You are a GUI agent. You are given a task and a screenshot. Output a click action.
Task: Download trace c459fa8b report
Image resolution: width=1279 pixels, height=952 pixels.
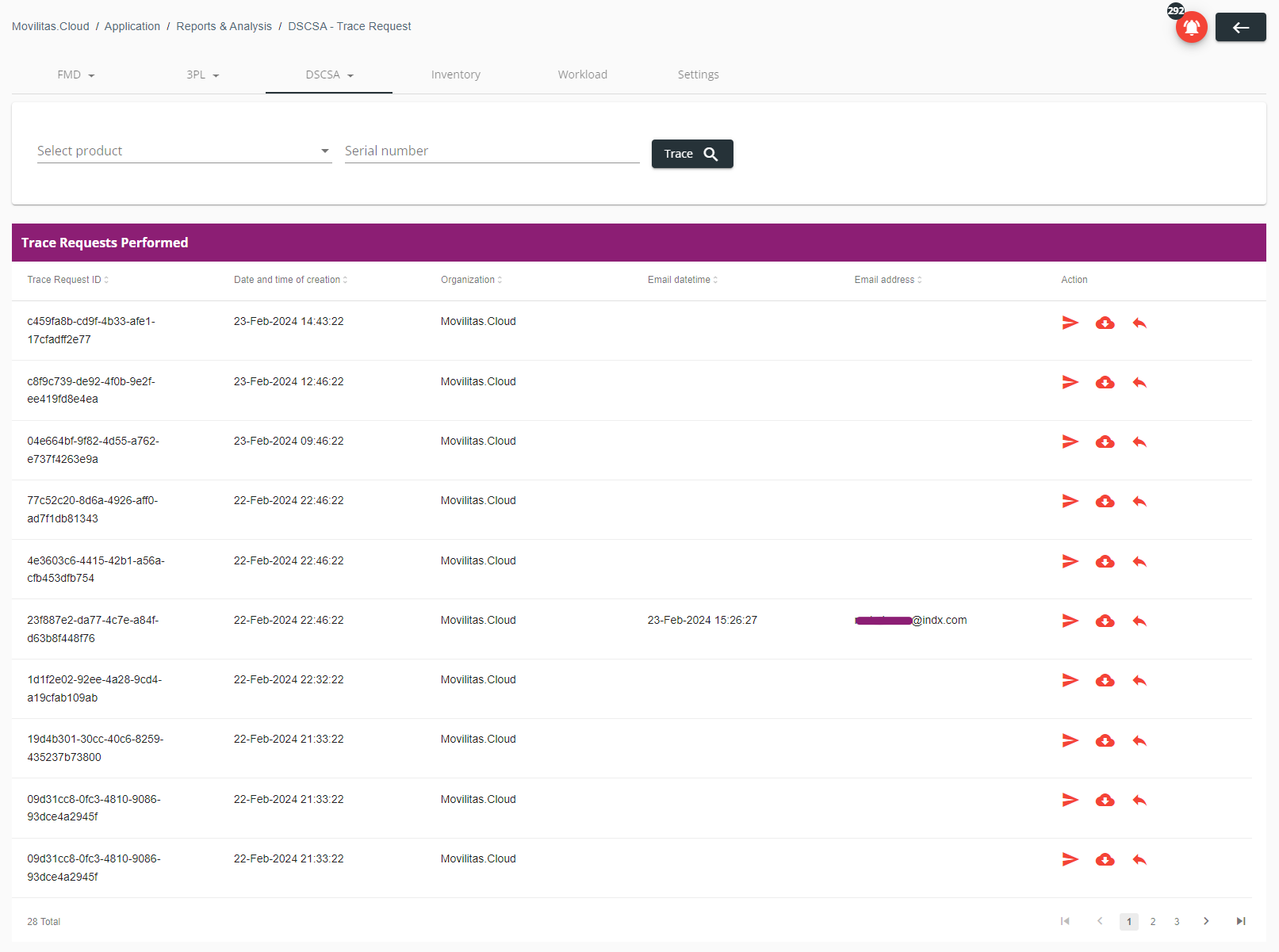1105,323
